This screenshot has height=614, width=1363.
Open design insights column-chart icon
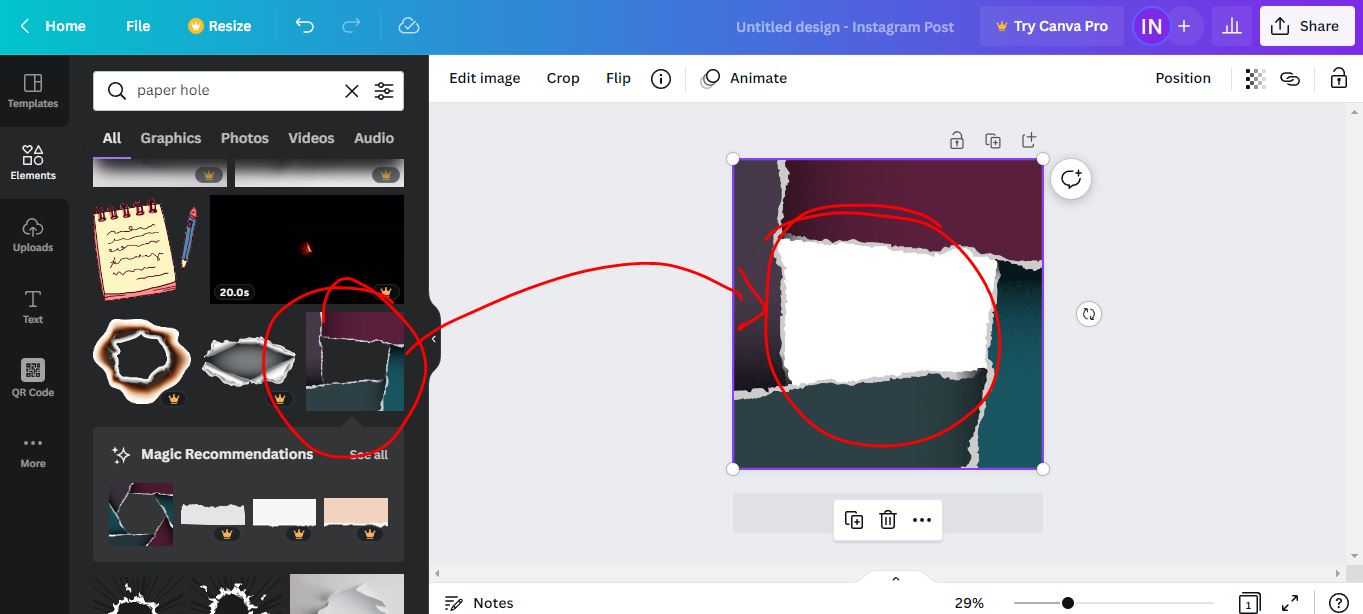click(1231, 26)
